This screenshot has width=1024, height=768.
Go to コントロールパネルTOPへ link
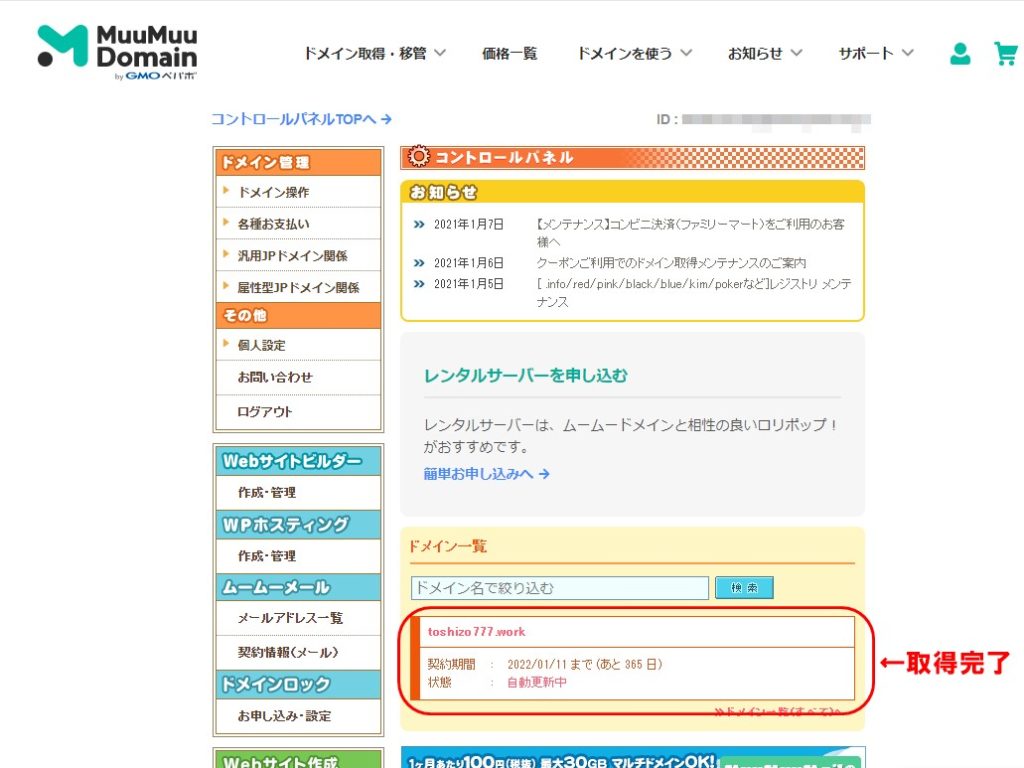click(x=300, y=119)
